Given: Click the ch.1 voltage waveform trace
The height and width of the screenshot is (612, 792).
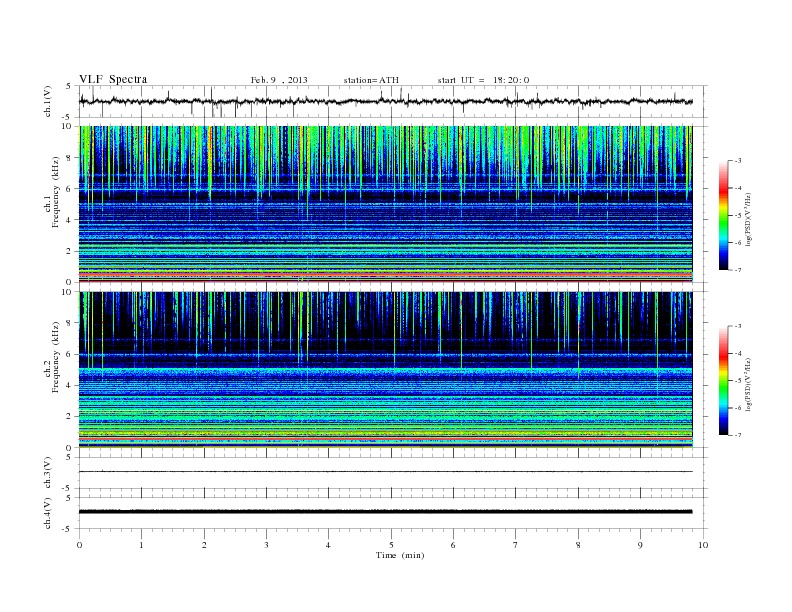Looking at the screenshot, I should 385,101.
